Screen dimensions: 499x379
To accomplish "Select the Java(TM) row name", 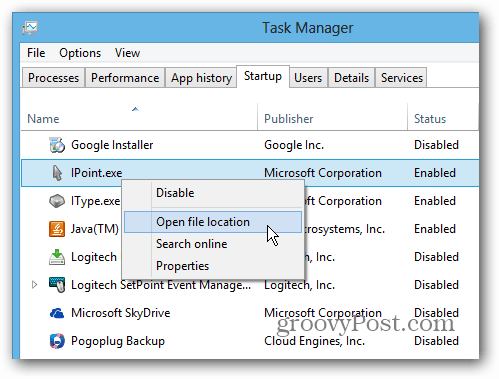I will coord(95,229).
